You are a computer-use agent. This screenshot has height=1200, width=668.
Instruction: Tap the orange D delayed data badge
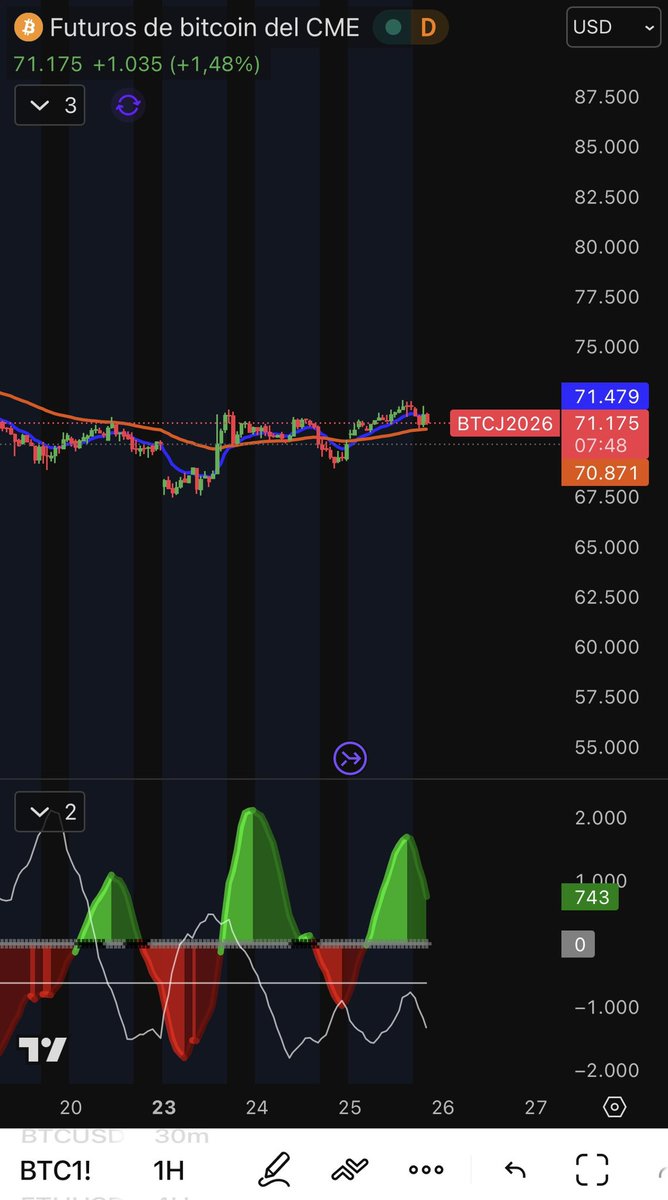(x=428, y=28)
